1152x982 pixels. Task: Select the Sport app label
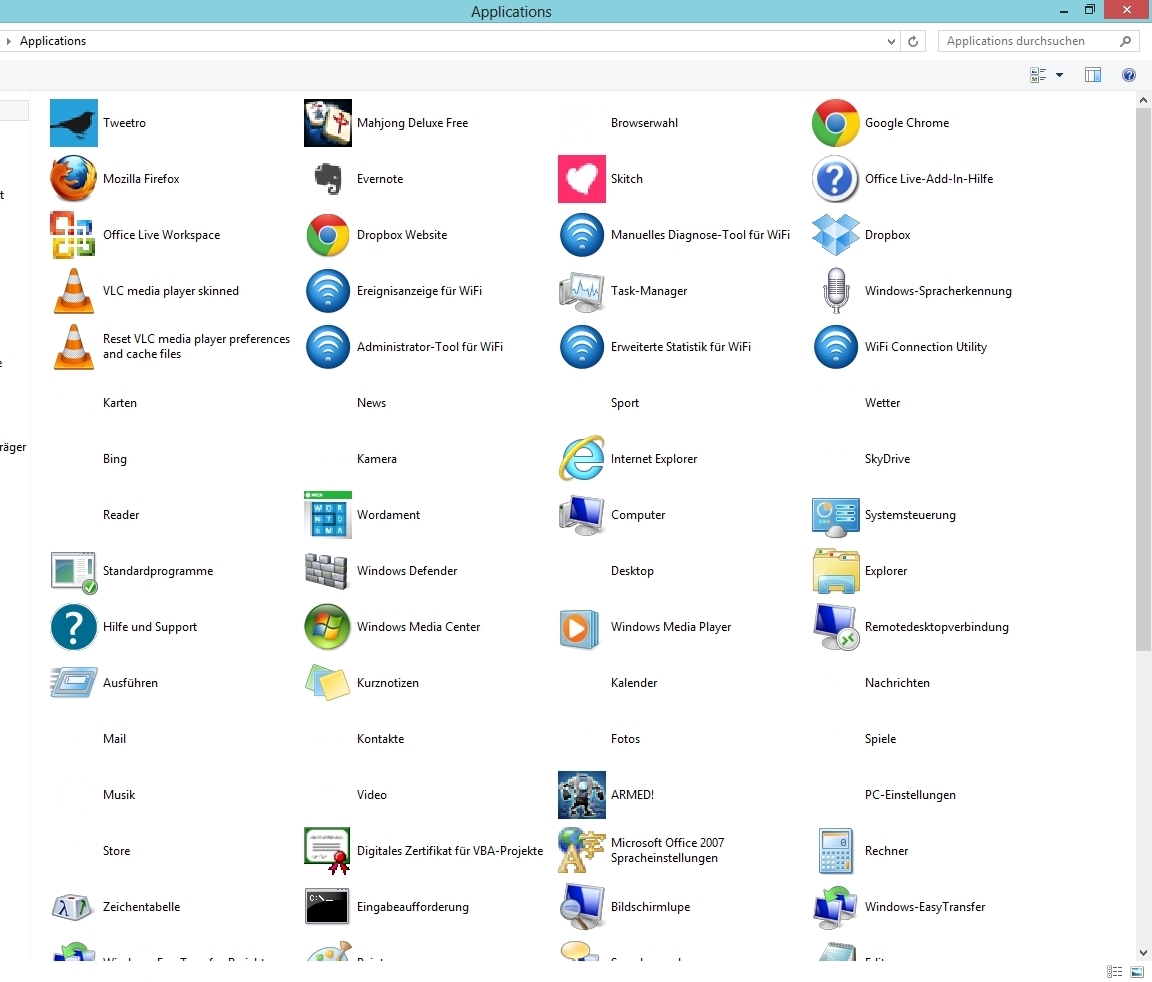pyautogui.click(x=624, y=402)
